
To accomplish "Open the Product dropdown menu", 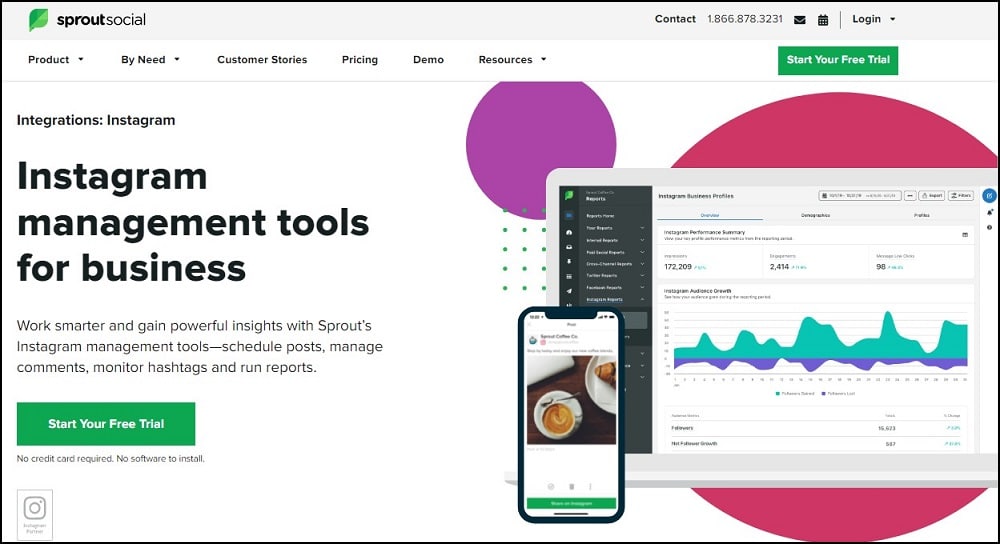I will [x=55, y=59].
